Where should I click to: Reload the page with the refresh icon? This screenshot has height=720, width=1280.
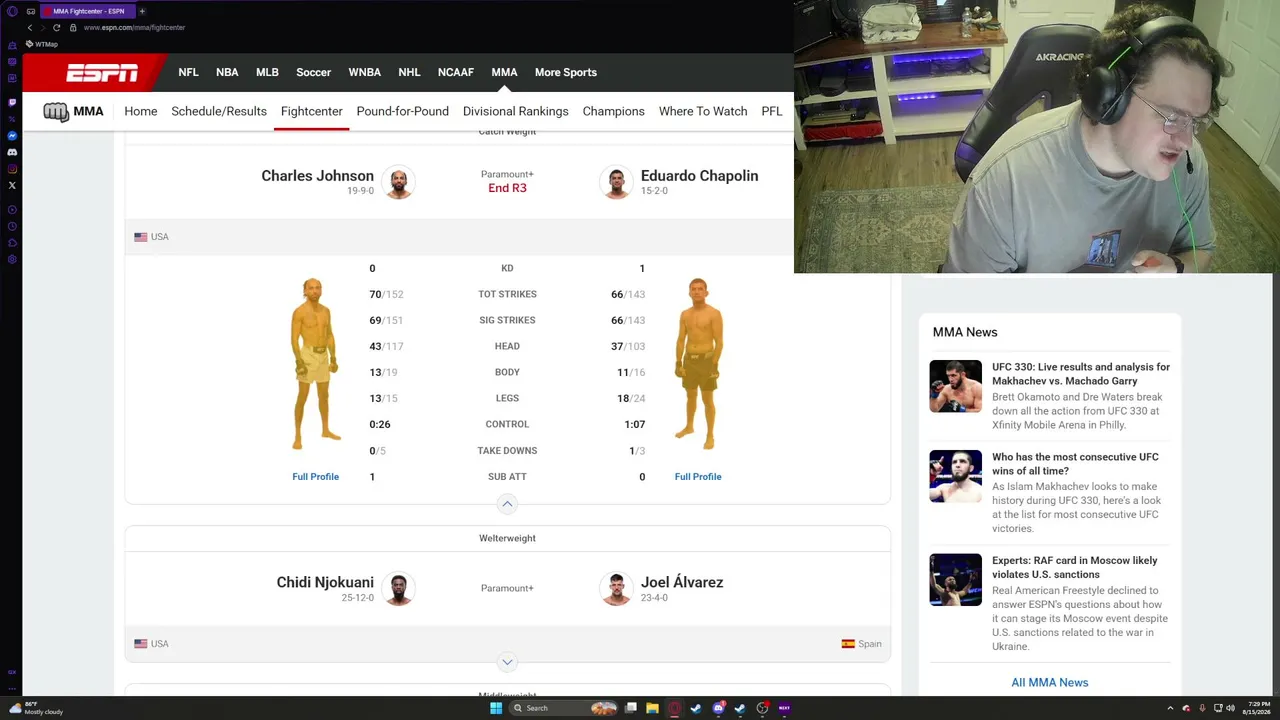click(57, 28)
